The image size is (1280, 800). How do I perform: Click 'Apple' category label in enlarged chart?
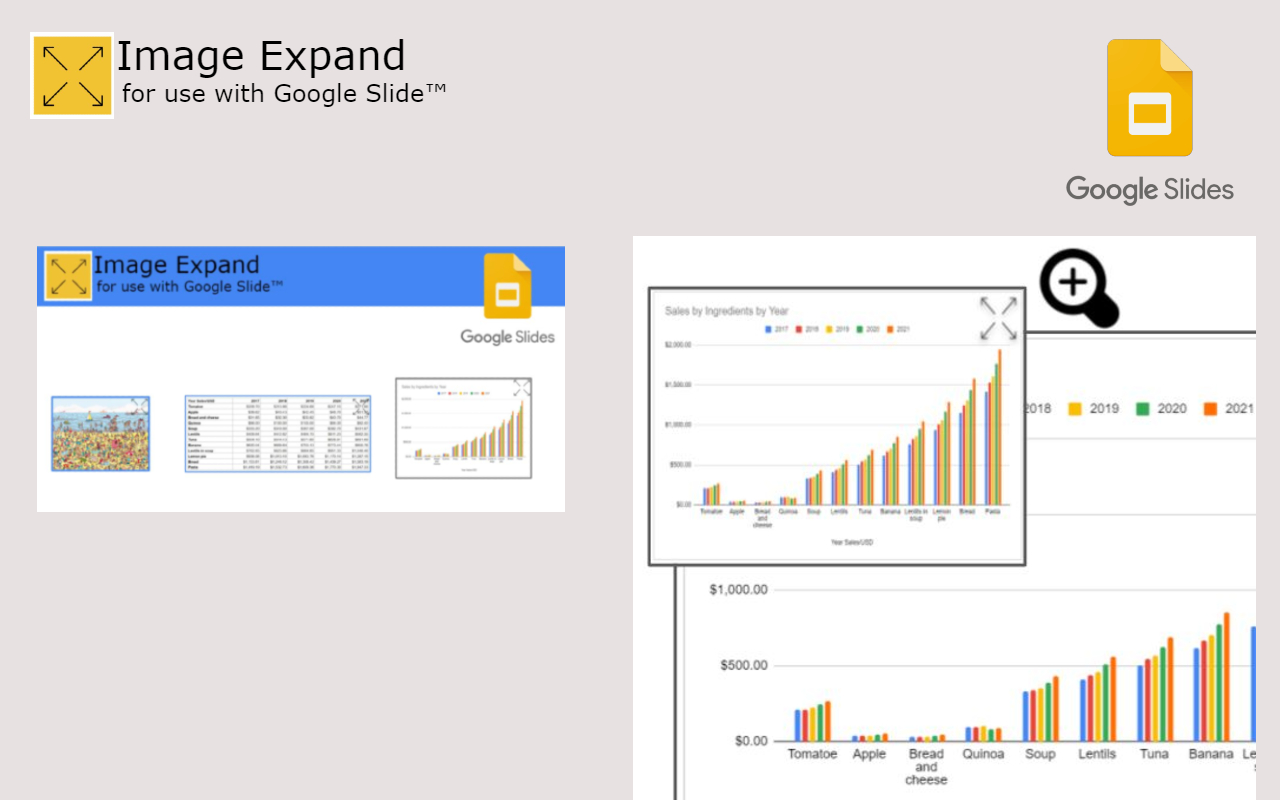(x=869, y=754)
